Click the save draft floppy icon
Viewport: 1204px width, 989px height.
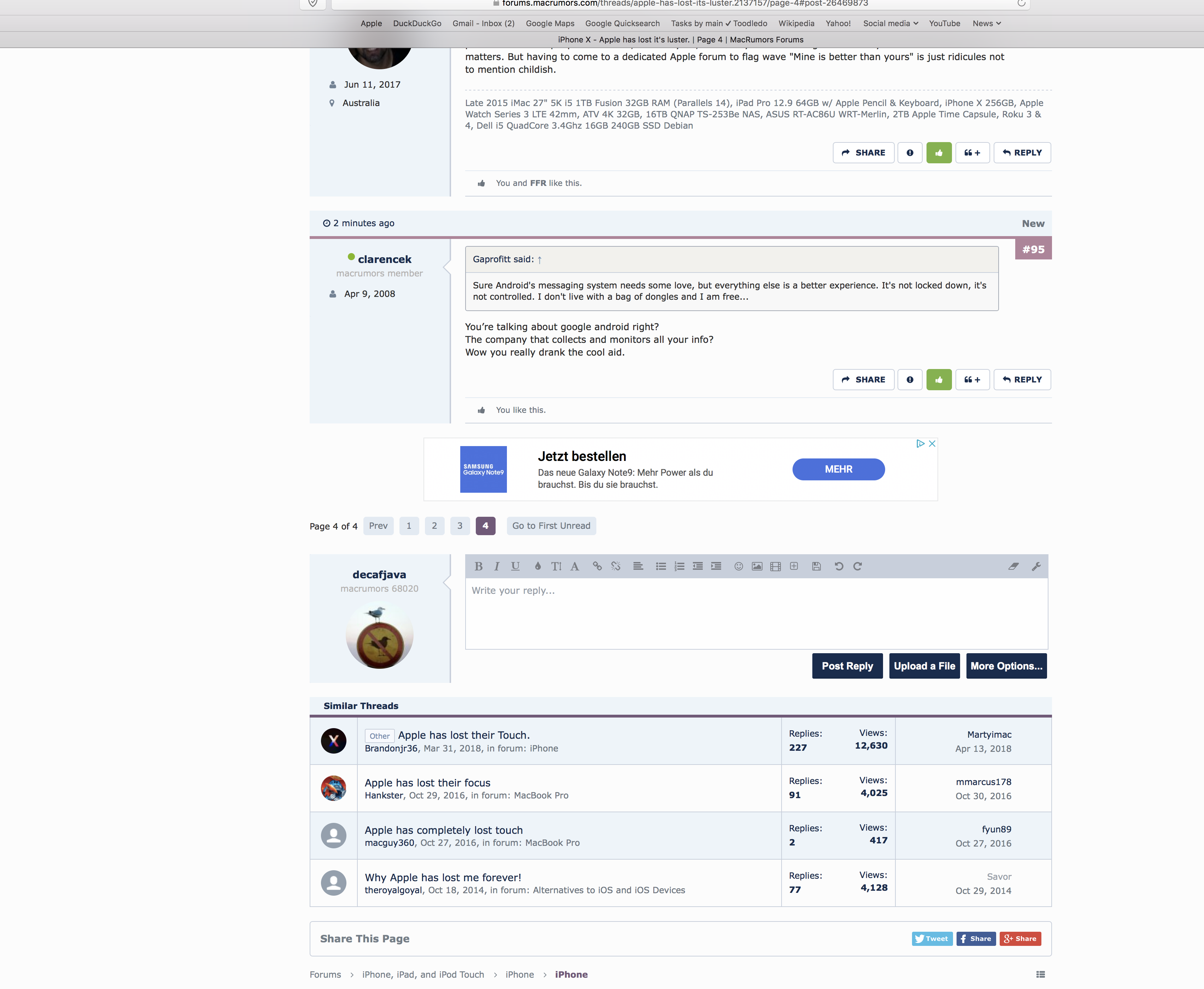(816, 566)
